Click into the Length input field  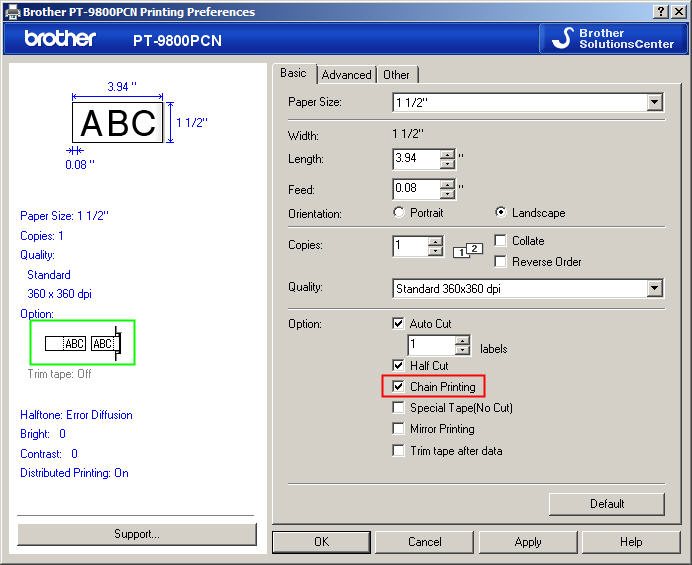pos(416,159)
